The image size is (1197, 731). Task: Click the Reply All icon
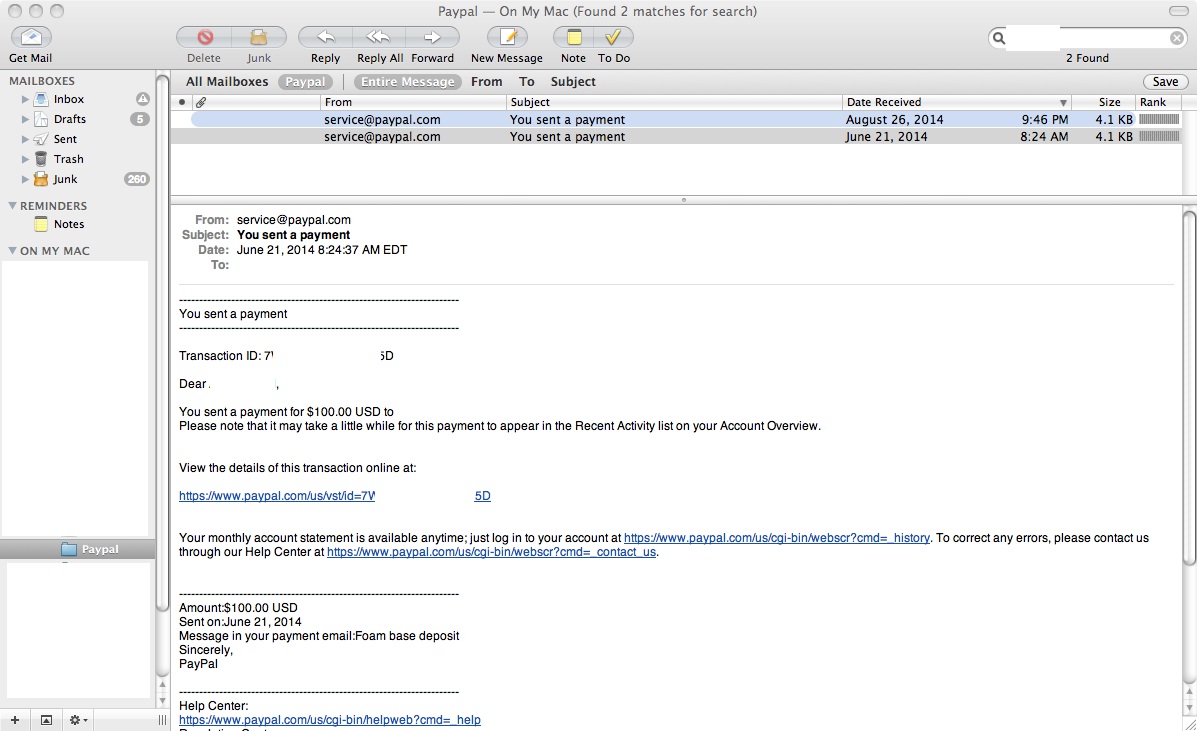(x=378, y=37)
